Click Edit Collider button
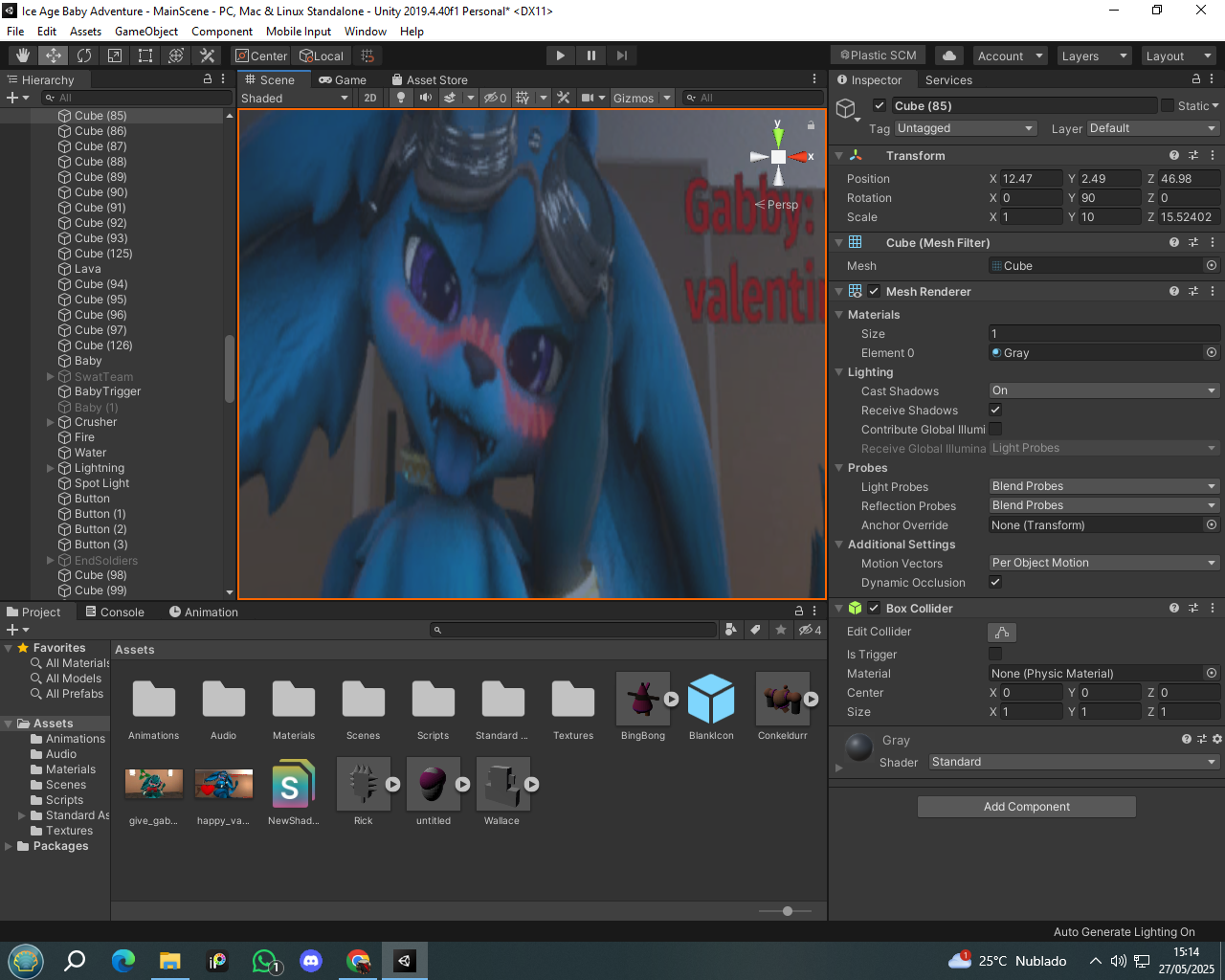This screenshot has height=980, width=1225. coord(1002,632)
